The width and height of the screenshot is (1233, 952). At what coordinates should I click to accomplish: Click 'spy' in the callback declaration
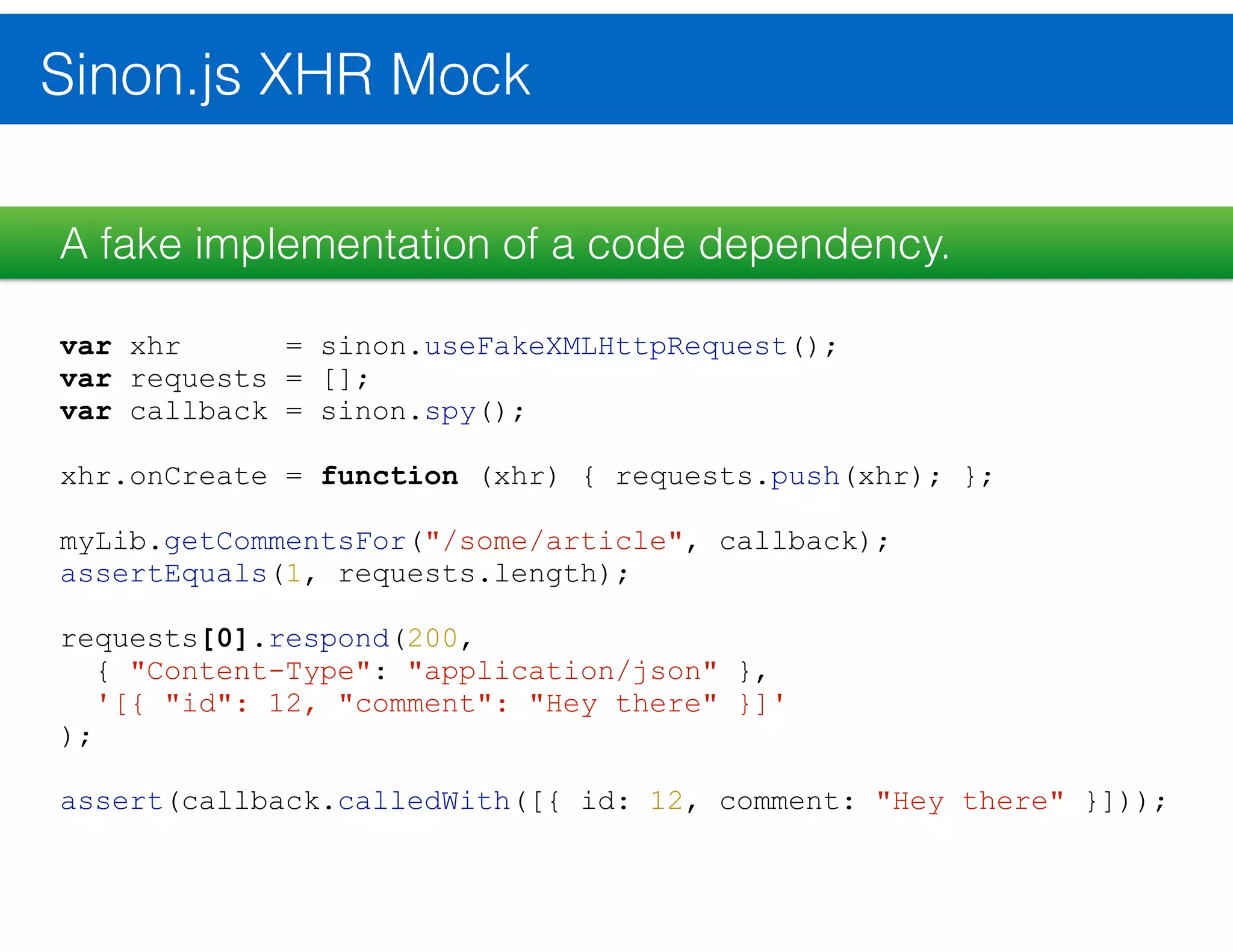450,412
